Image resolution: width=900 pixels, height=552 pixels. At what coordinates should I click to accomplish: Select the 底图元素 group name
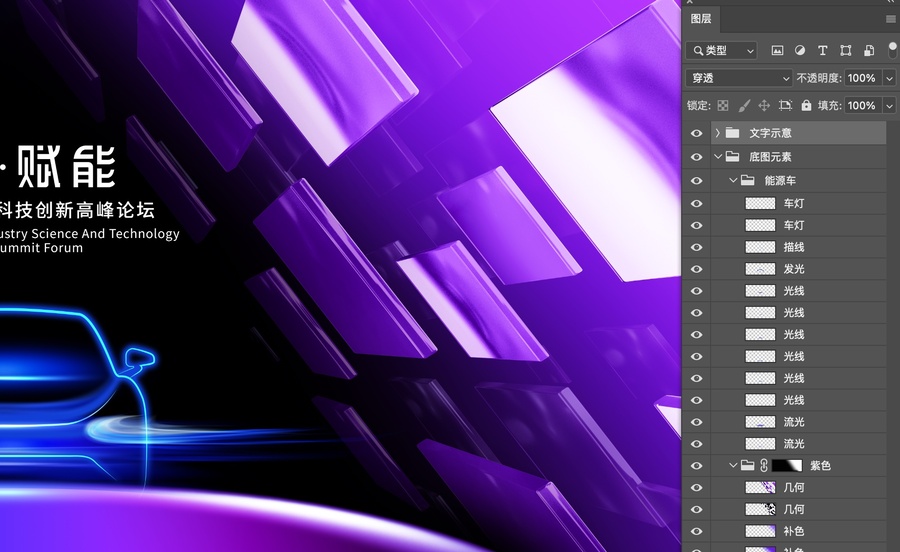coord(770,157)
